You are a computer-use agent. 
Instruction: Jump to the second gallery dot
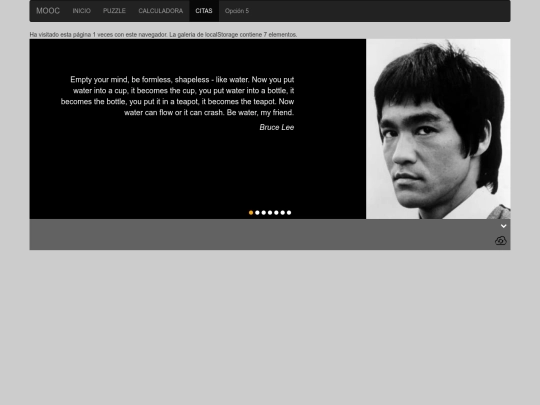click(257, 212)
